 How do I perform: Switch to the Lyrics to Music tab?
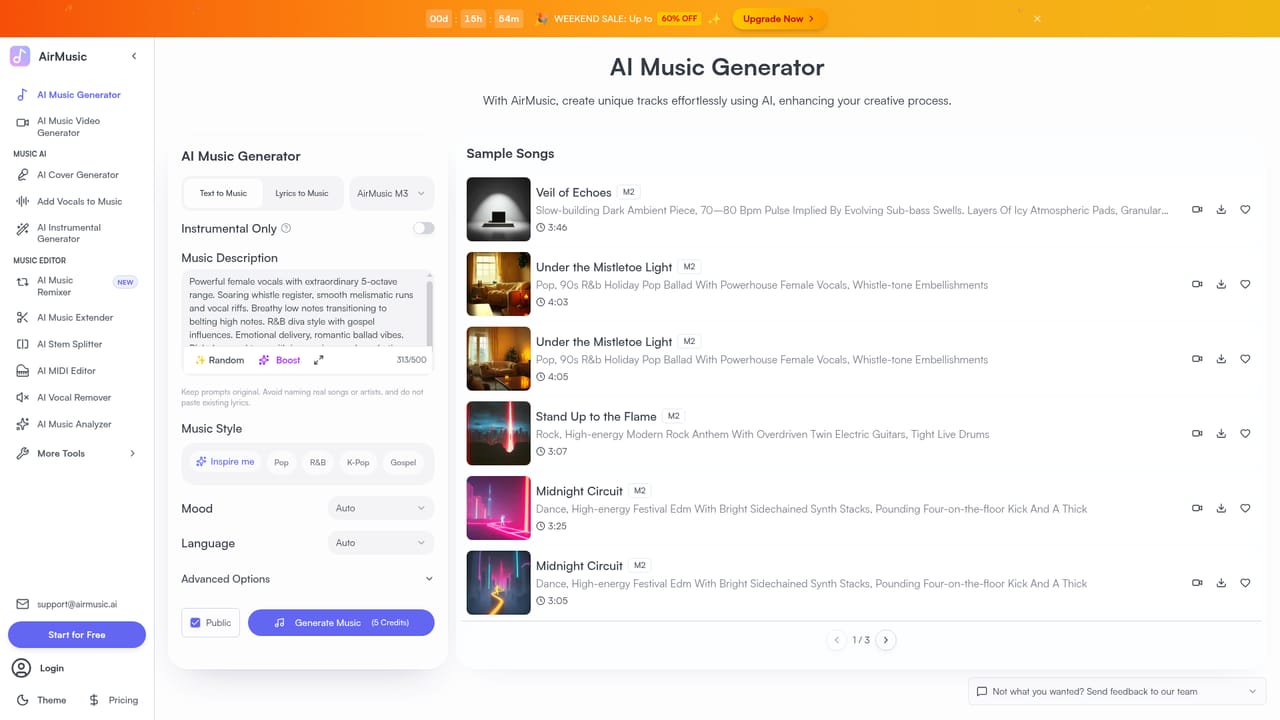point(302,193)
